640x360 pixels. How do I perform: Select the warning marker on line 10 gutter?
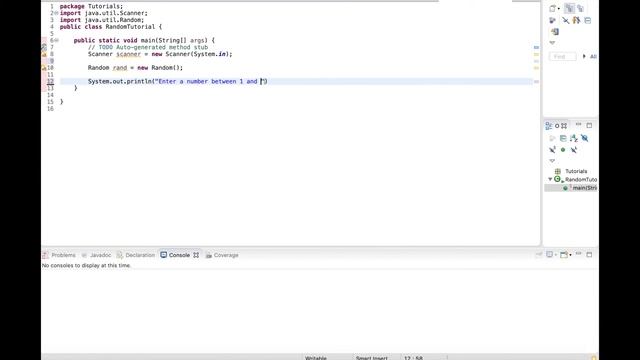coord(44,68)
